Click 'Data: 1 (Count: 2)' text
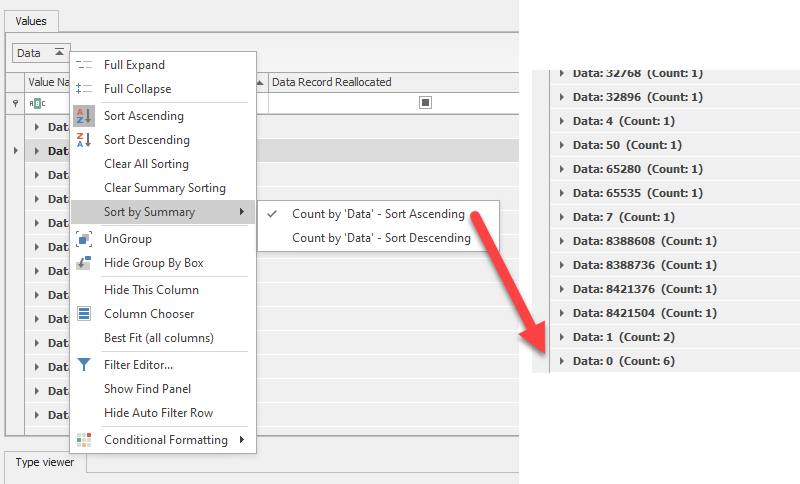Image resolution: width=800 pixels, height=484 pixels. pyautogui.click(x=623, y=337)
